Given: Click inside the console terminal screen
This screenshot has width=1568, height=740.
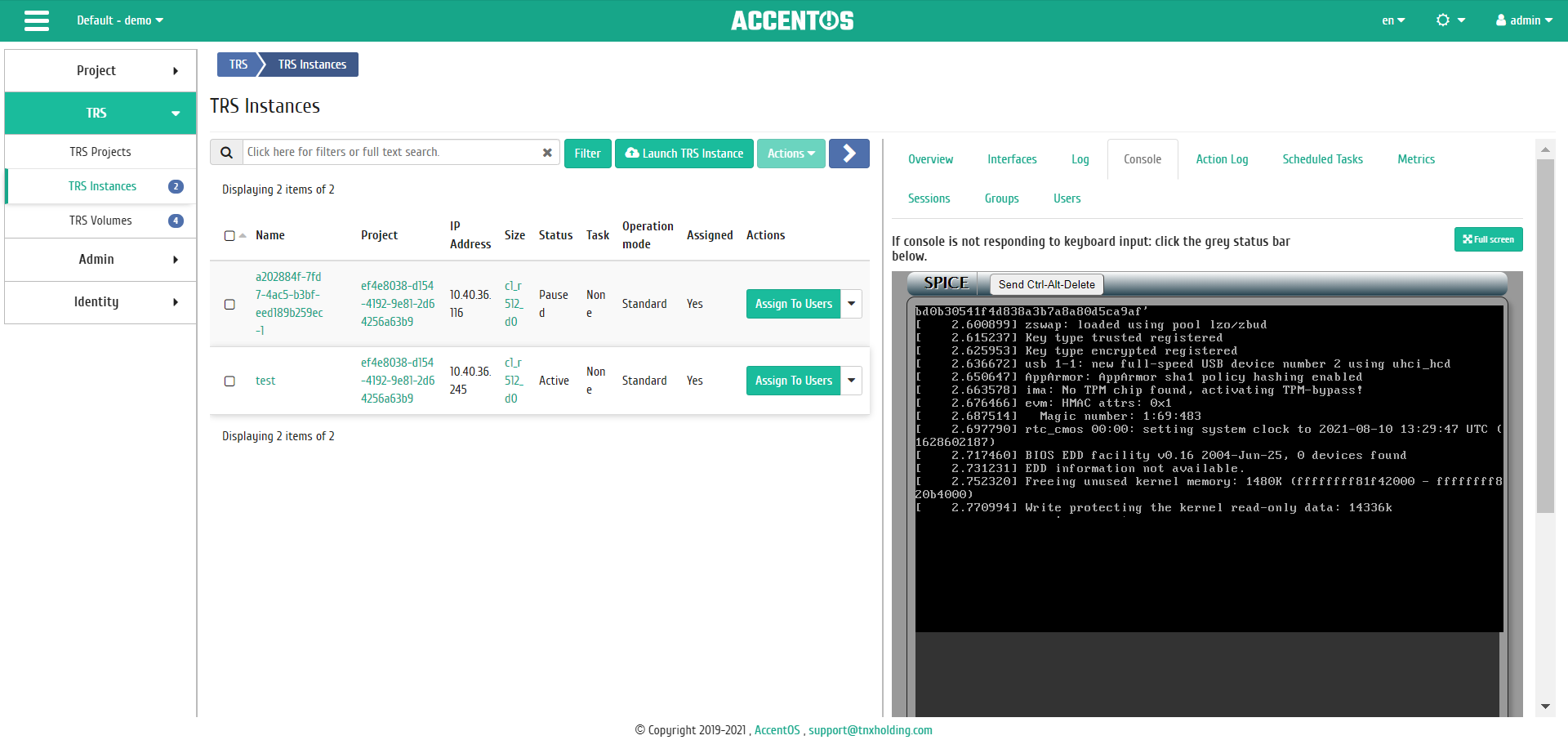Looking at the screenshot, I should [x=1209, y=468].
